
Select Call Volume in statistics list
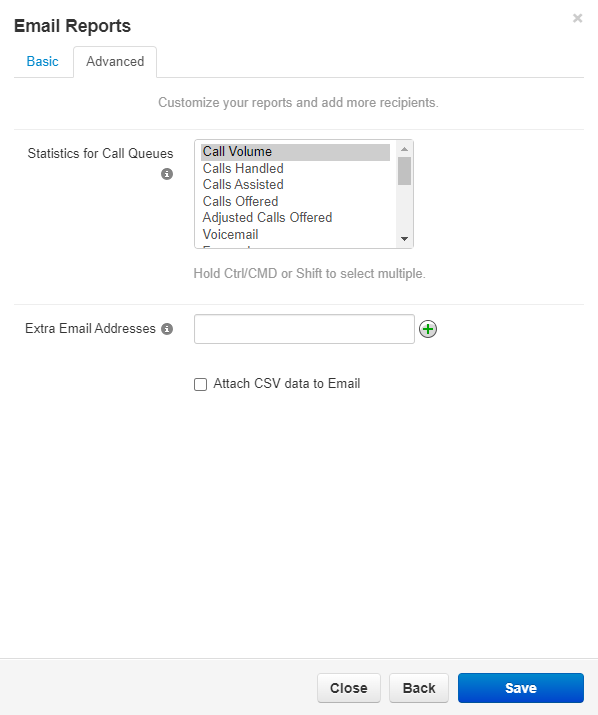pyautogui.click(x=295, y=152)
